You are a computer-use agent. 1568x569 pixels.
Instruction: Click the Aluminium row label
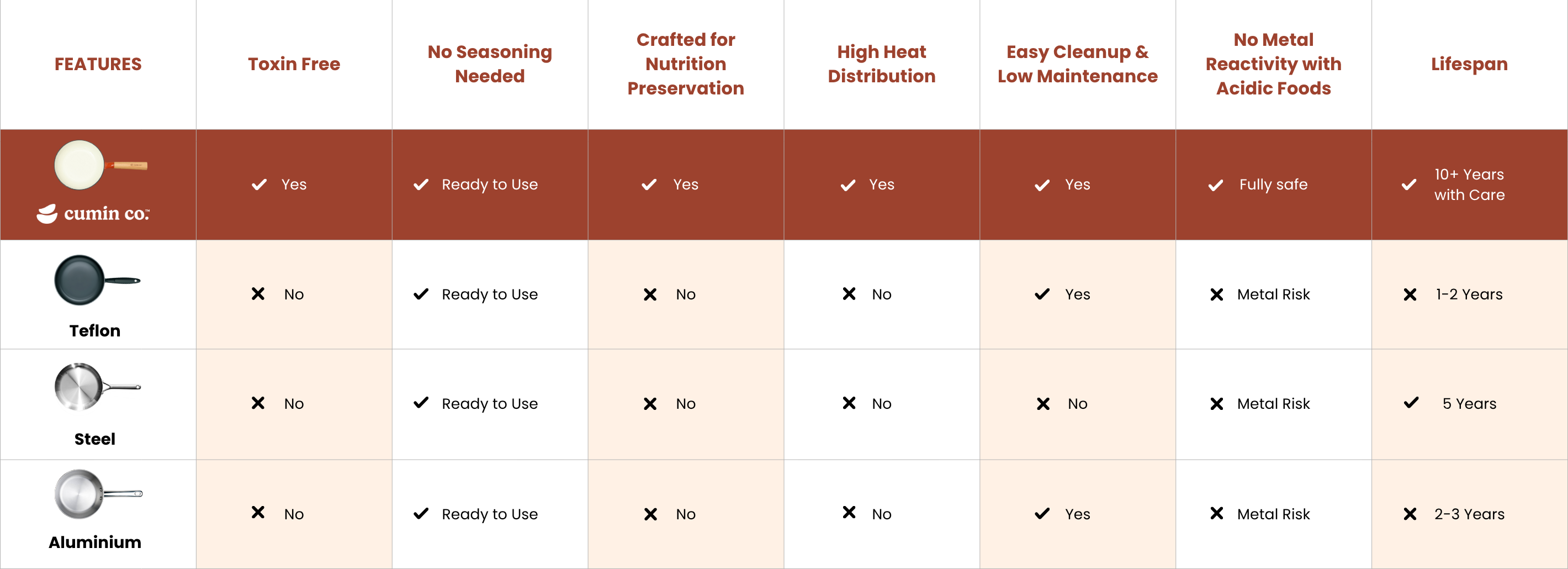point(95,542)
